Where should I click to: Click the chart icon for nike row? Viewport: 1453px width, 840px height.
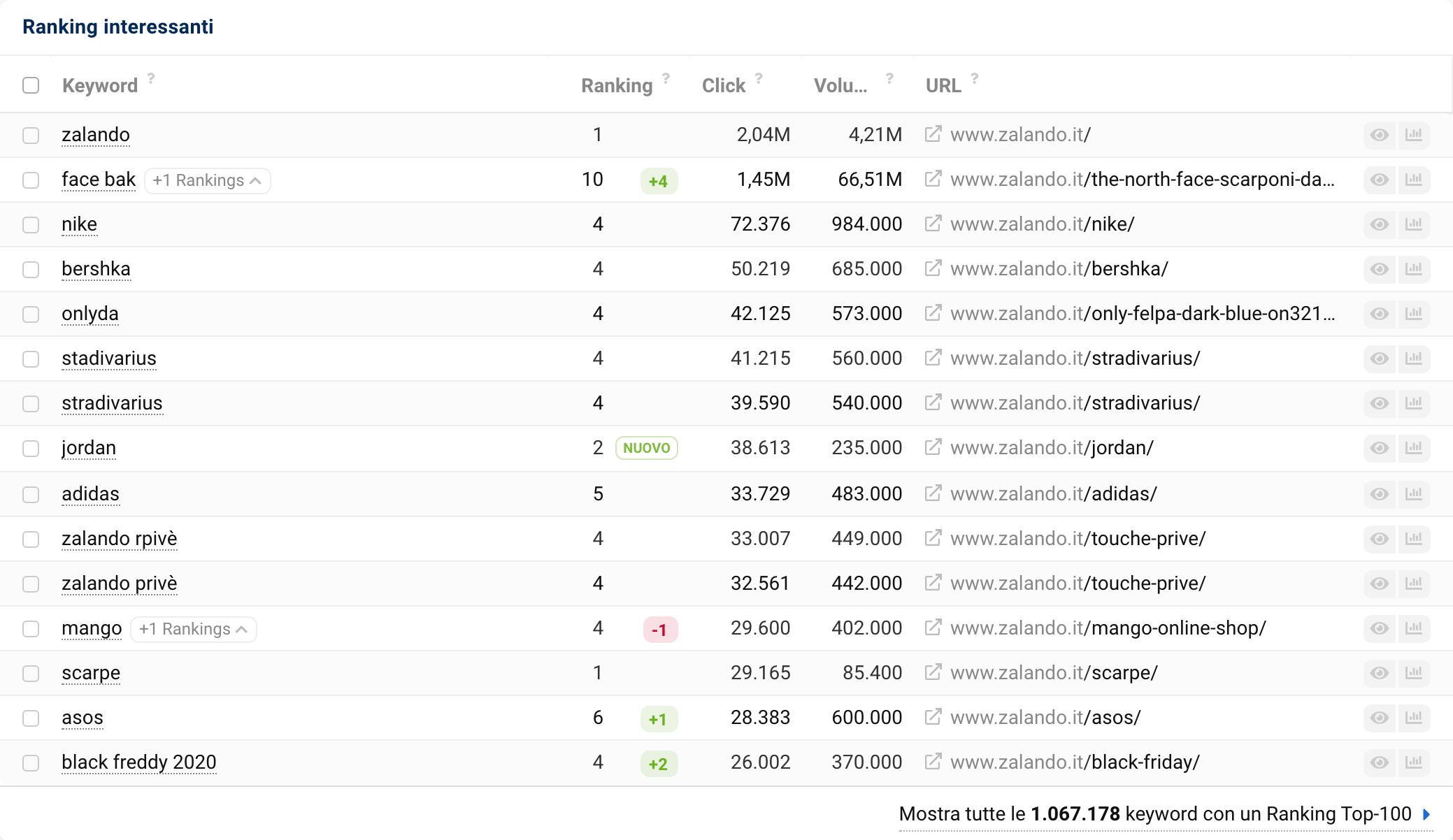pyautogui.click(x=1414, y=224)
